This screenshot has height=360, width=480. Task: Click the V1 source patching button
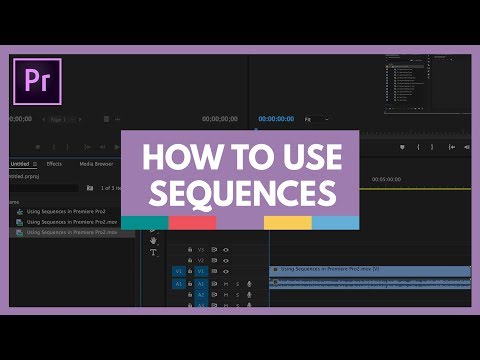point(179,271)
